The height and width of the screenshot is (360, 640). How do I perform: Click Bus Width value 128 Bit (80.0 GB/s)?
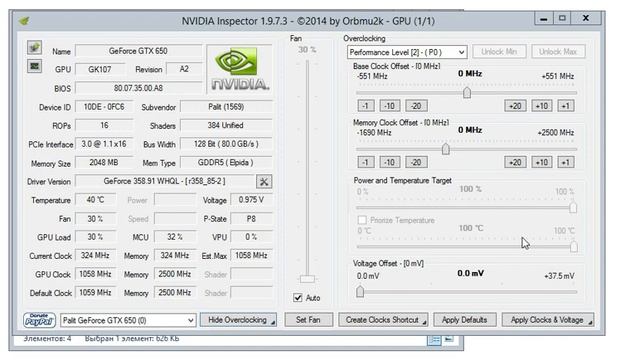(226, 144)
